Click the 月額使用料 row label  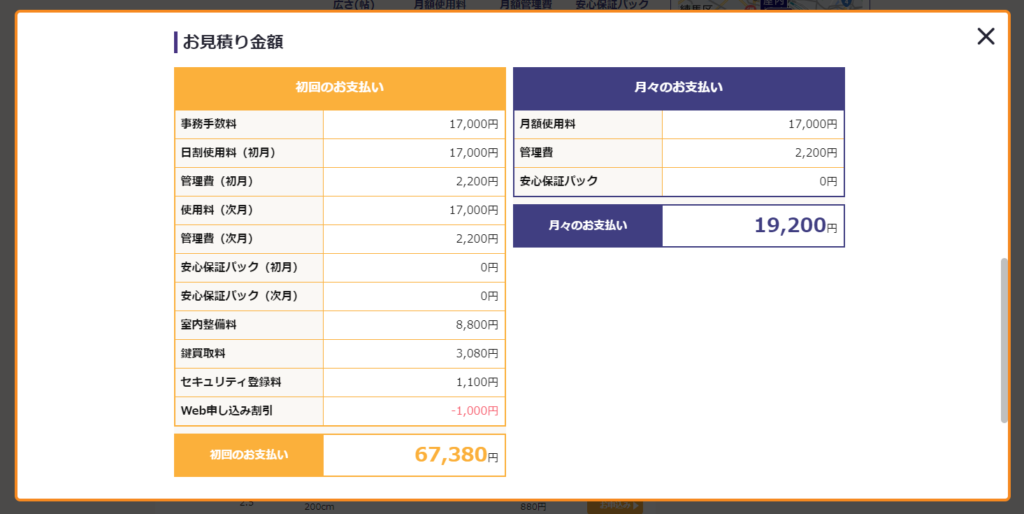coord(547,124)
